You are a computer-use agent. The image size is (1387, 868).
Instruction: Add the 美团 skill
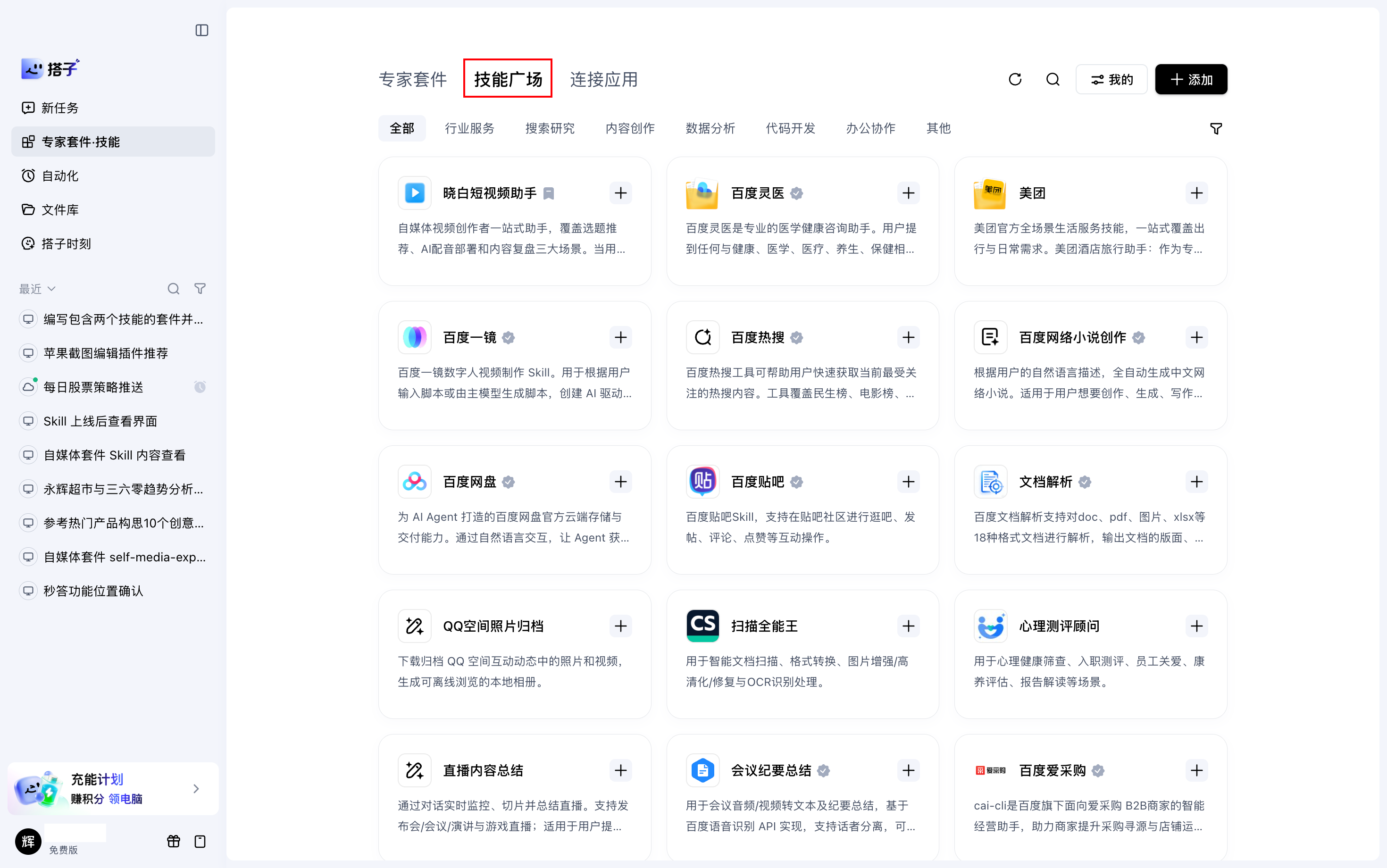[1196, 193]
